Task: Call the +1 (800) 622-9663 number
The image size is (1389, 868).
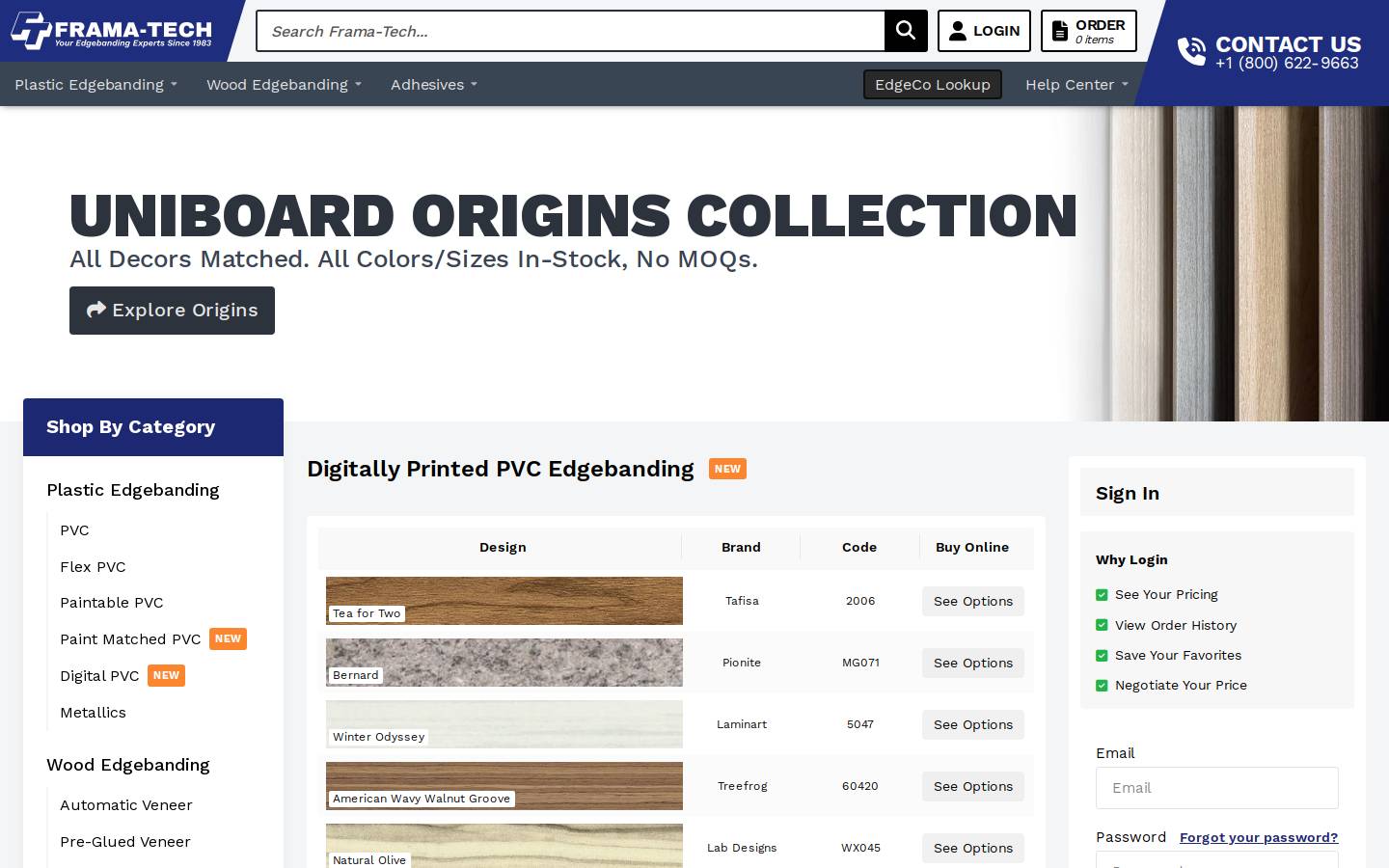Action: pyautogui.click(x=1287, y=64)
